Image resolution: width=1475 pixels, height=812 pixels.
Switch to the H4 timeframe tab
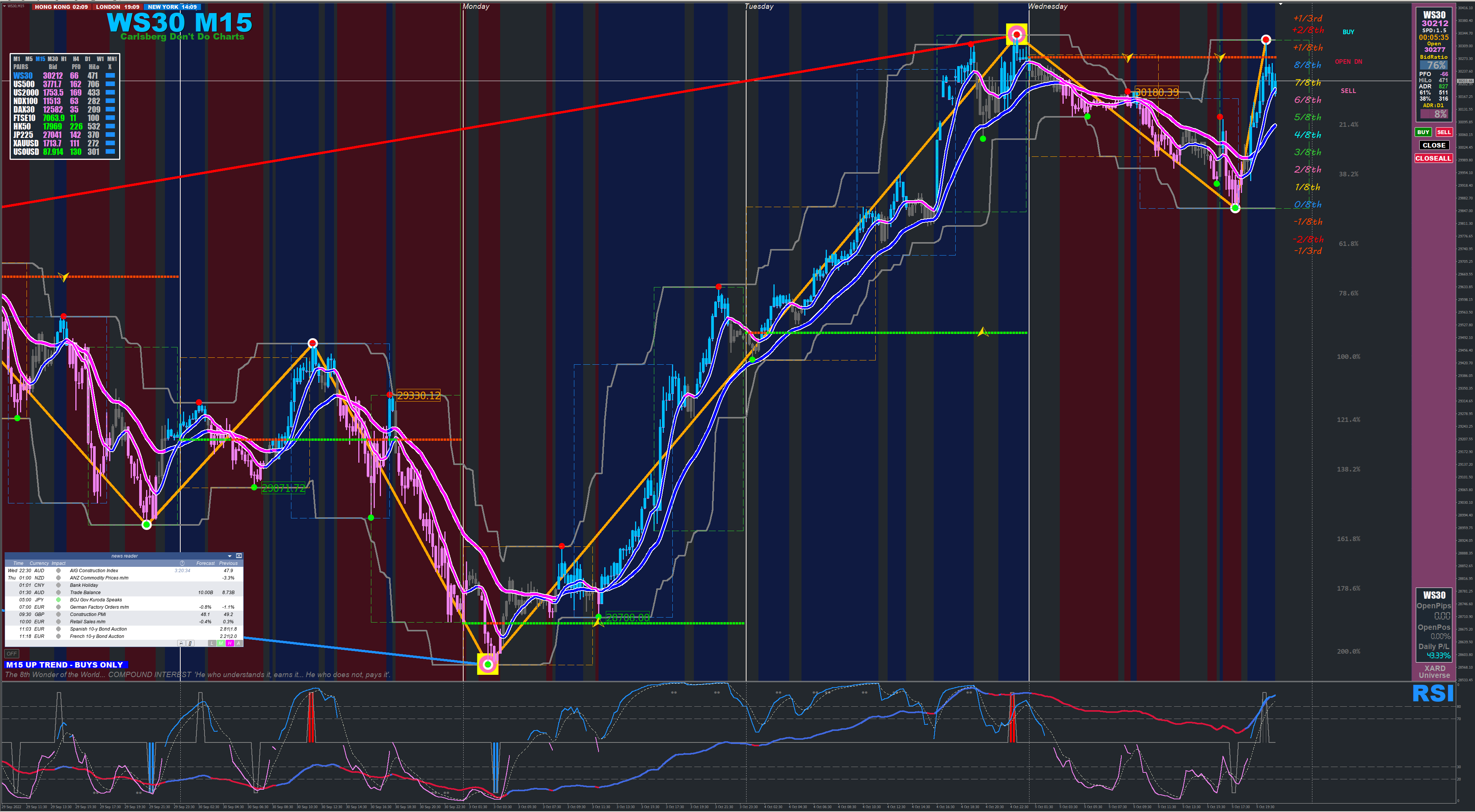(76, 59)
